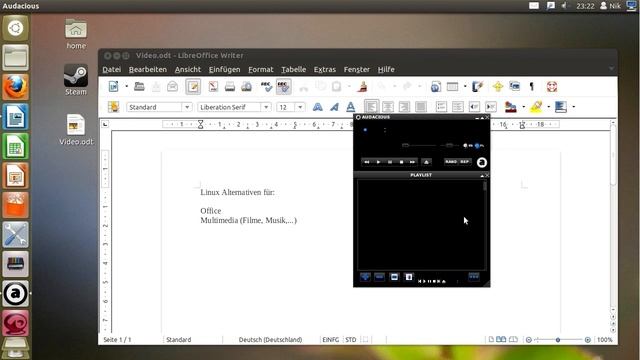
Task: Open the Hilfe menu in Writer
Action: click(386, 69)
